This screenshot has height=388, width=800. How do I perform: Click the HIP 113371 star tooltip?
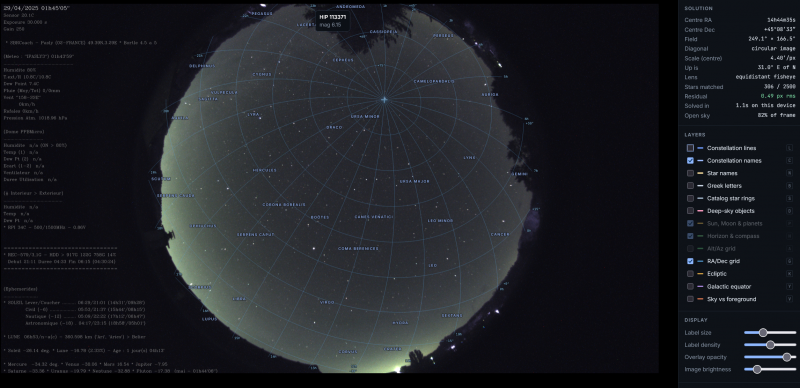tap(333, 20)
